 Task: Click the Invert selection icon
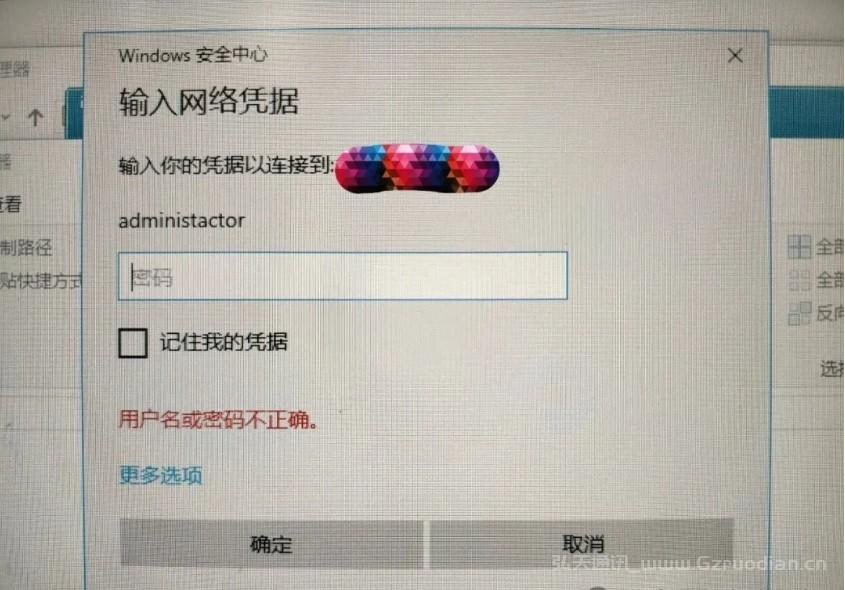[799, 313]
